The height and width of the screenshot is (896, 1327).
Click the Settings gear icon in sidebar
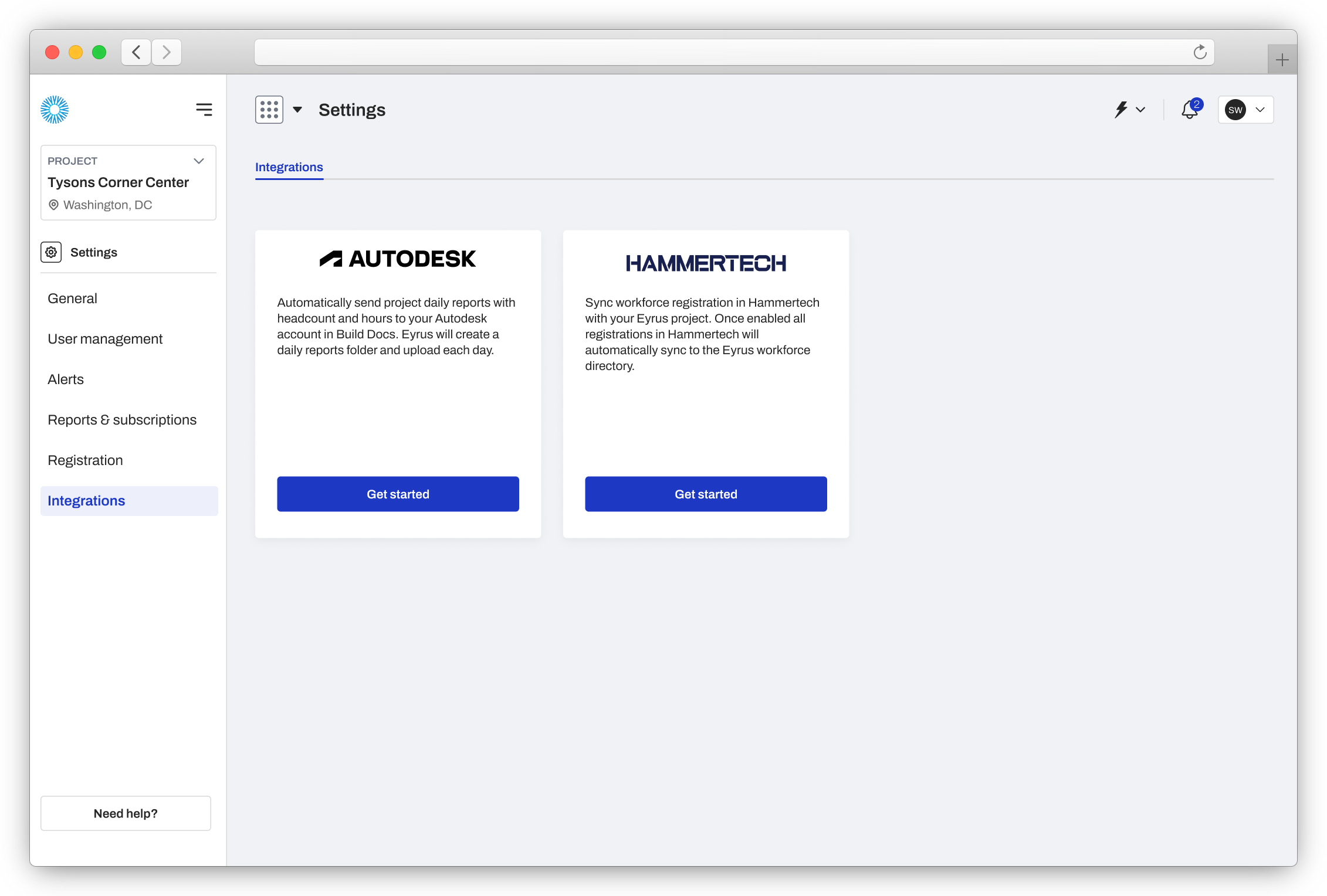(51, 252)
